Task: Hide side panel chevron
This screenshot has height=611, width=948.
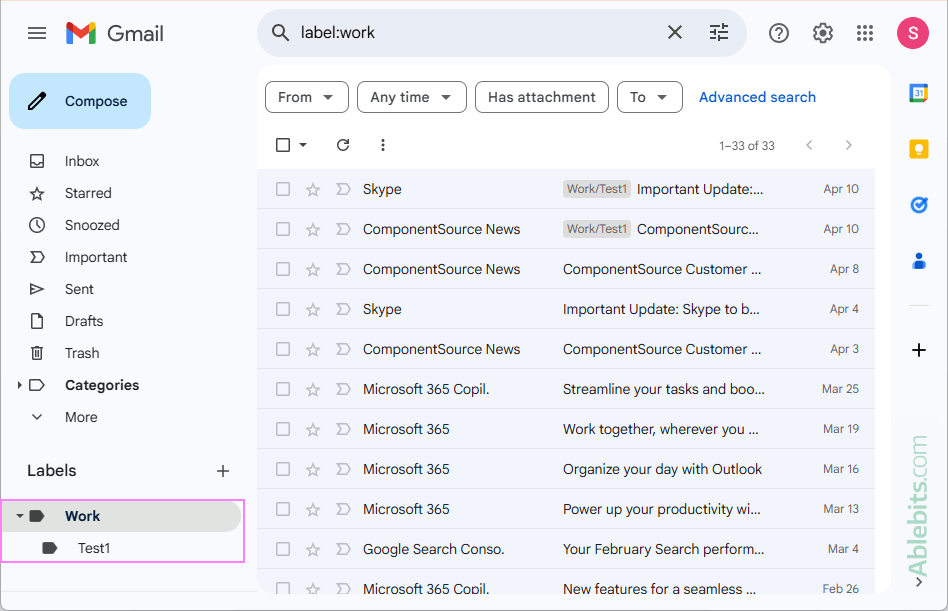Action: (x=918, y=582)
